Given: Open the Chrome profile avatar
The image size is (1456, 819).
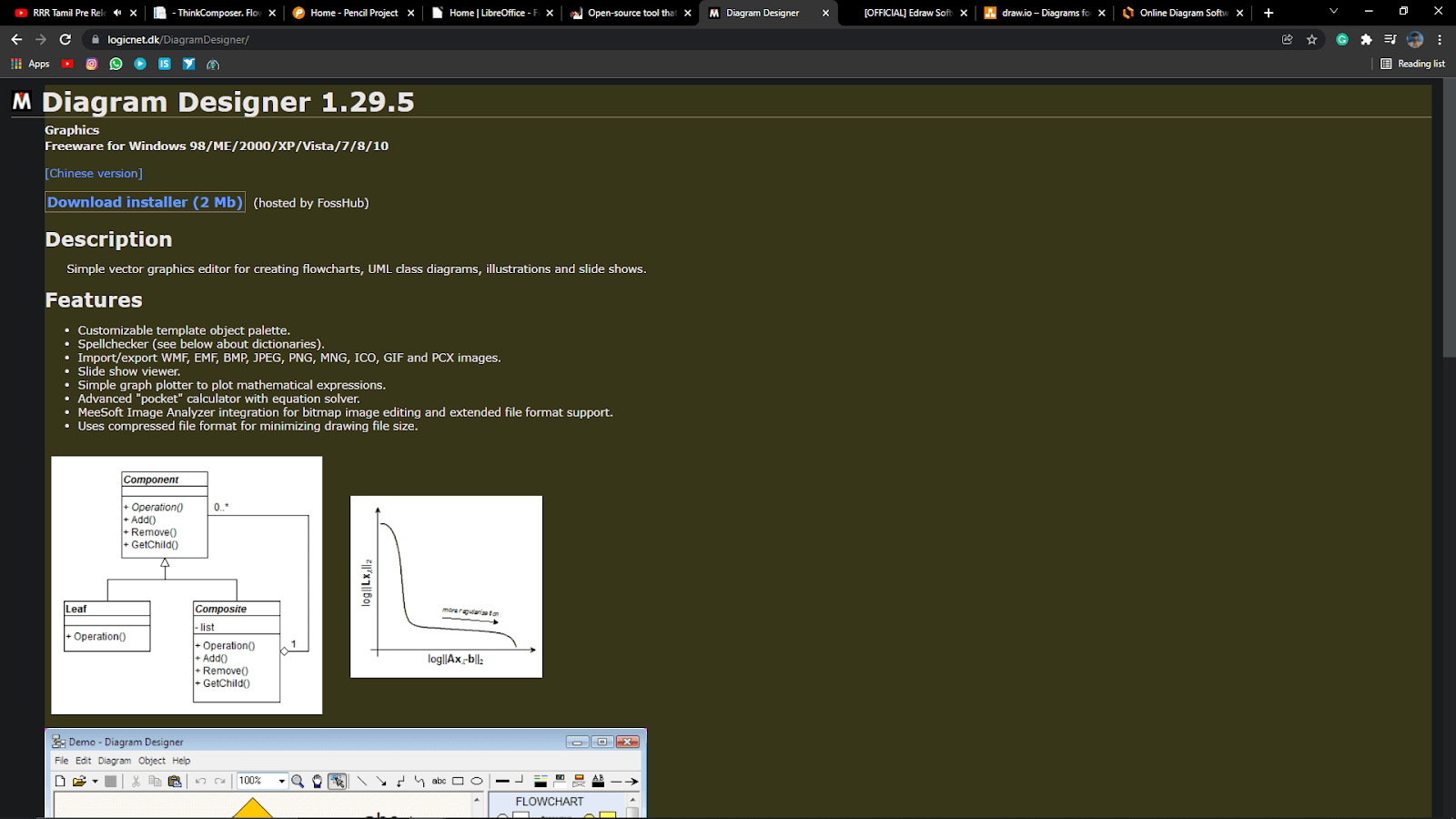Looking at the screenshot, I should point(1415,39).
